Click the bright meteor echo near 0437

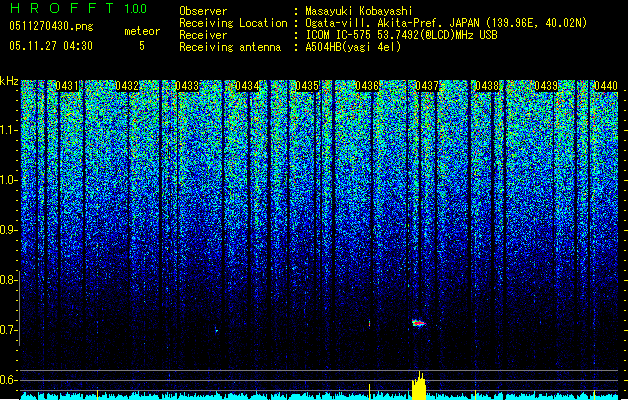point(418,323)
